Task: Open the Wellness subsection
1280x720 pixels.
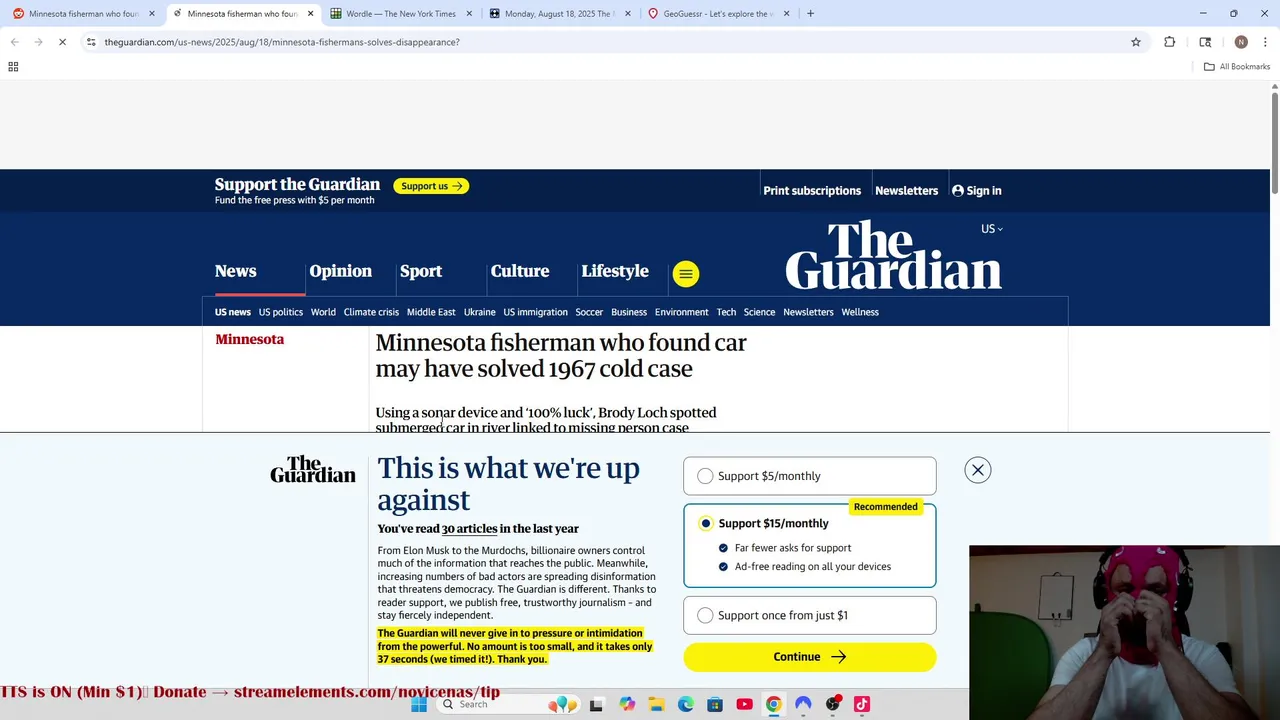Action: [860, 312]
